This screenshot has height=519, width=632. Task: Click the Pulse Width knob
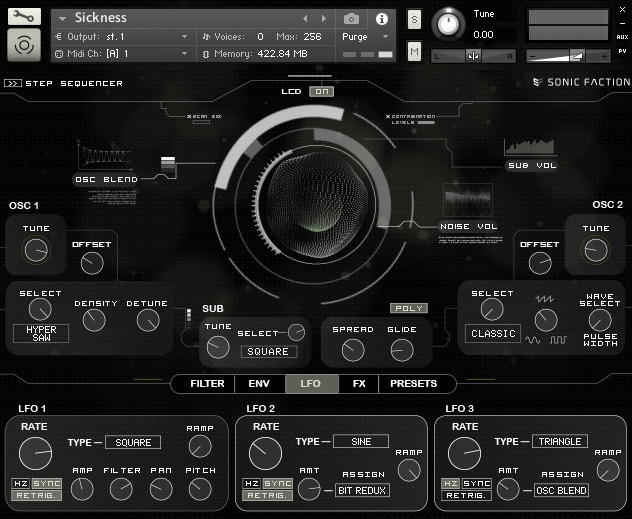coord(600,320)
